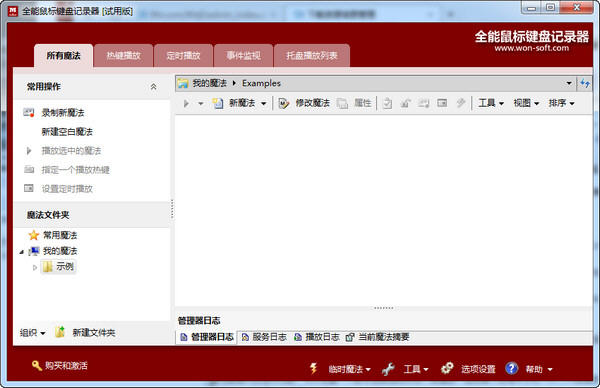Open the address bar path dropdown
The width and height of the screenshot is (600, 388).
(x=569, y=83)
